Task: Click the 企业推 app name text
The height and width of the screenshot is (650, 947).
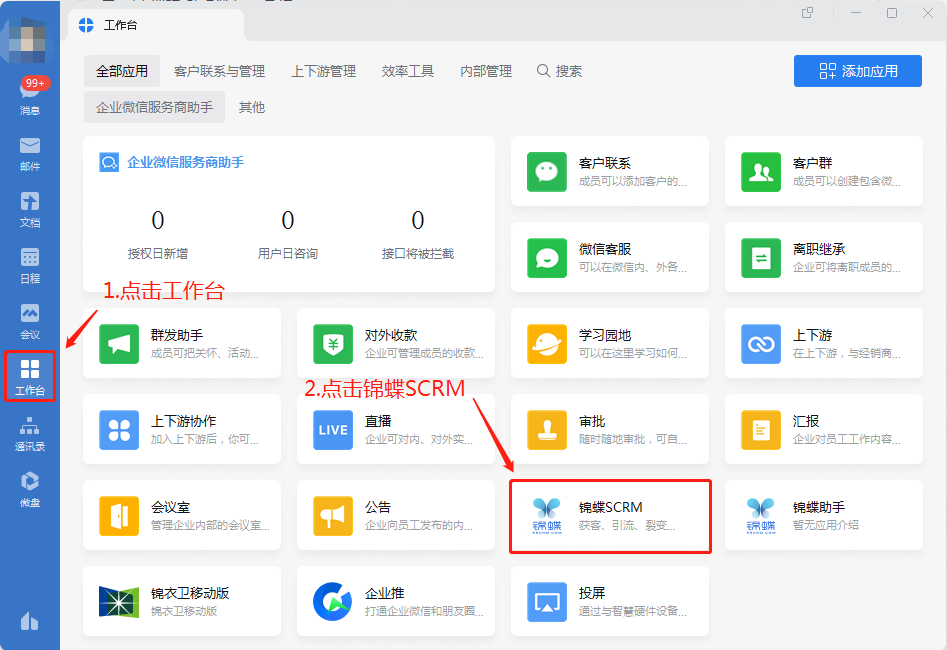Action: (385, 593)
